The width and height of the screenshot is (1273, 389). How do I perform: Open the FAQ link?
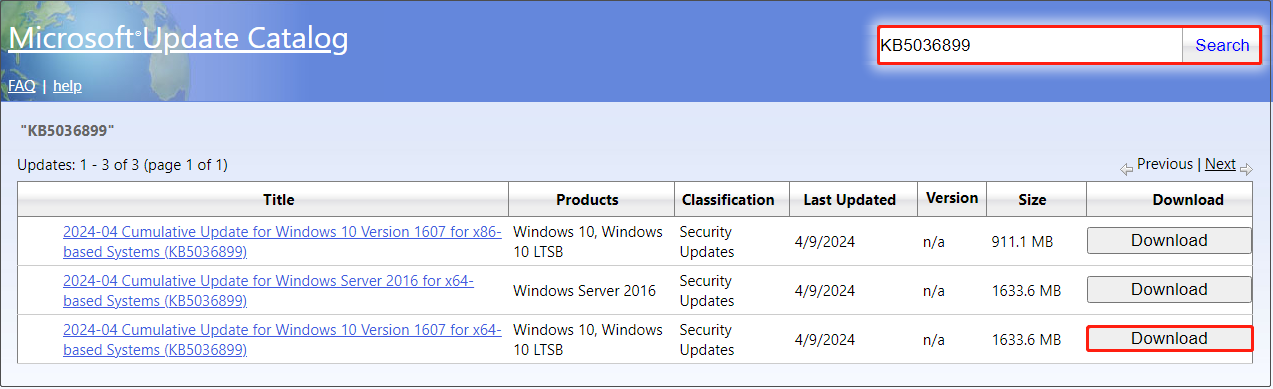tap(22, 86)
